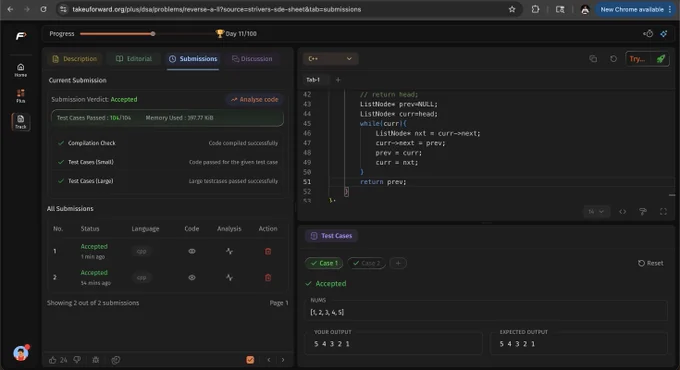
Task: Open the user avatar at sidebar bottom
Action: 20,353
